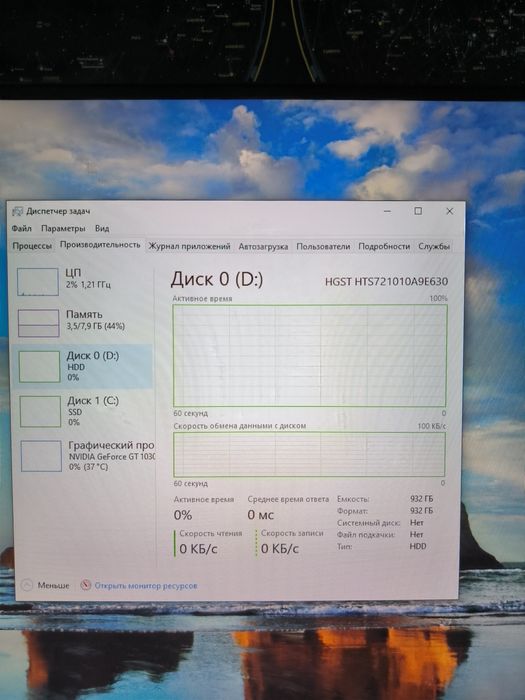The height and width of the screenshot is (700, 525).
Task: Maximize the Диспетчер задач window
Action: pyautogui.click(x=418, y=211)
